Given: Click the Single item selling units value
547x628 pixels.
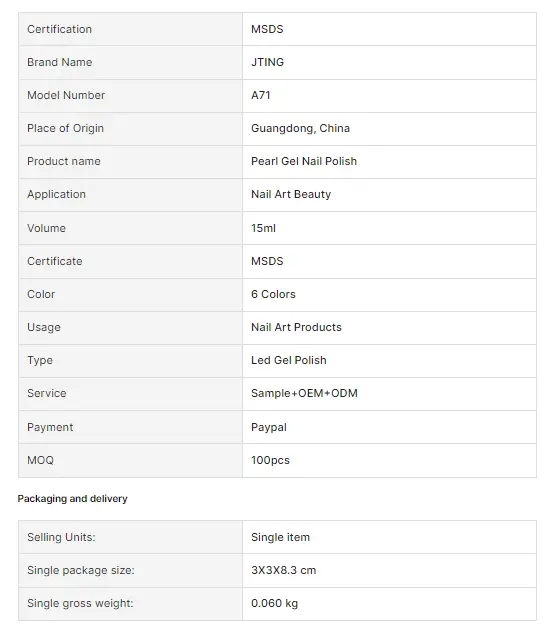Looking at the screenshot, I should point(280,537).
